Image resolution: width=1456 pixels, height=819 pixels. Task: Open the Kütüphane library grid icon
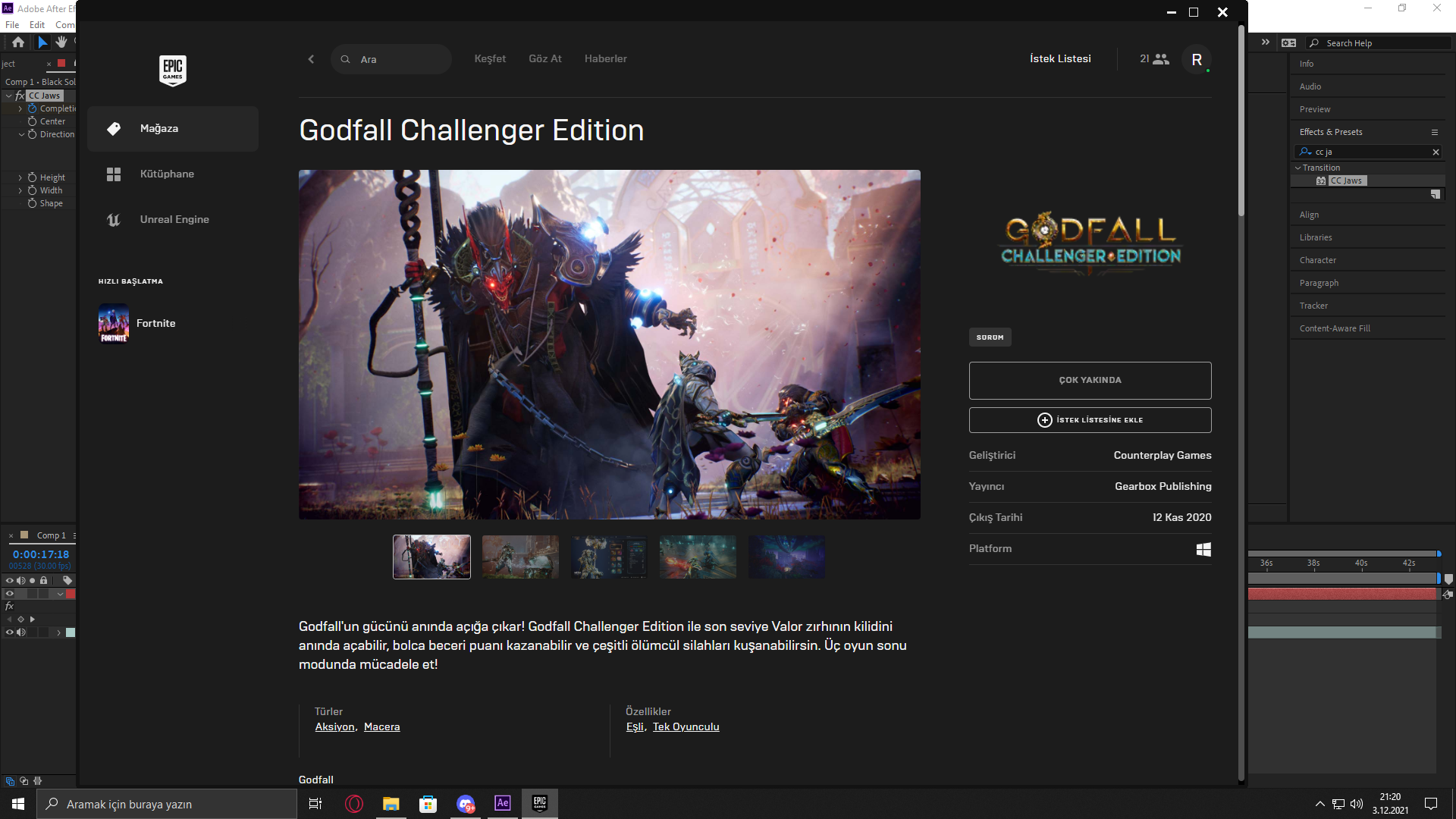114,174
